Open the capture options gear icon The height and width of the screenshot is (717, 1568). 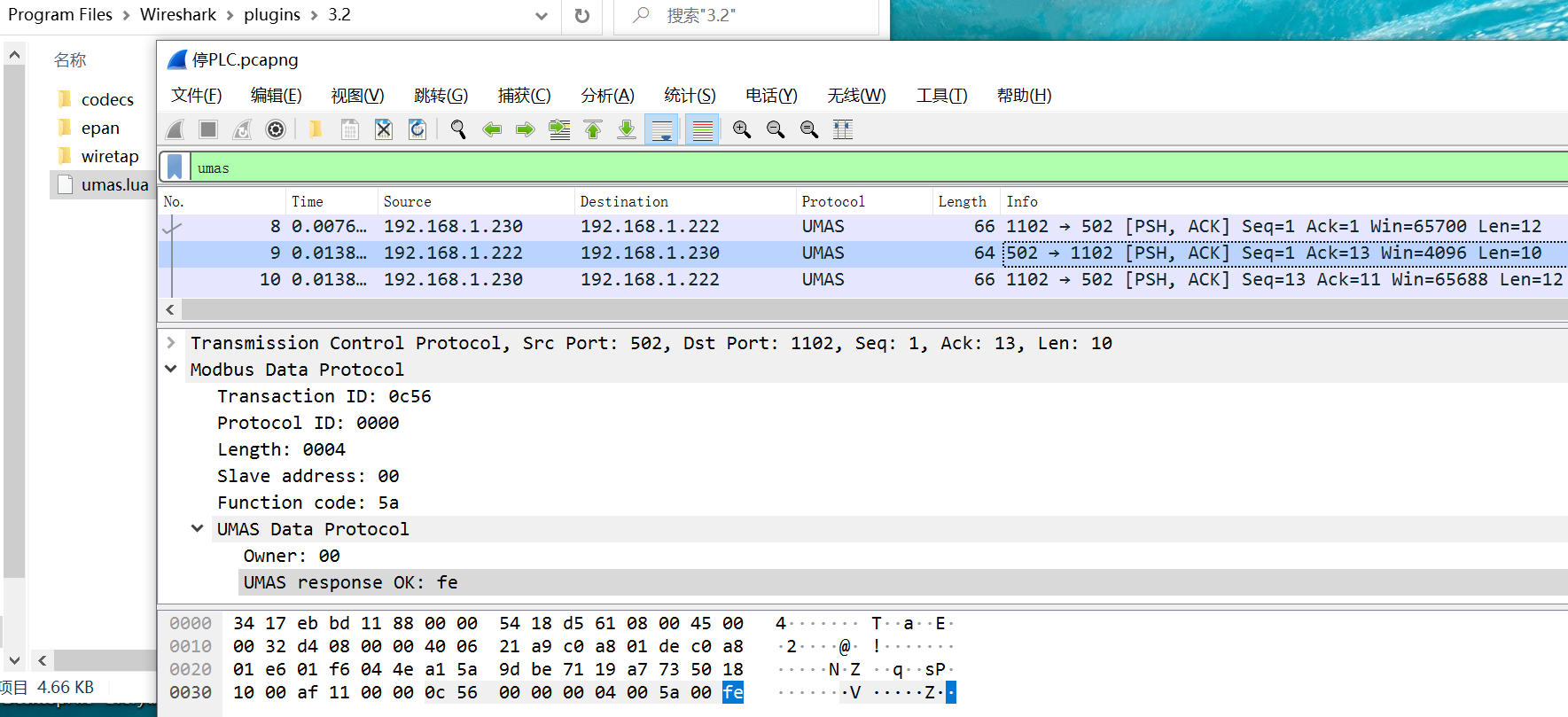click(x=276, y=129)
